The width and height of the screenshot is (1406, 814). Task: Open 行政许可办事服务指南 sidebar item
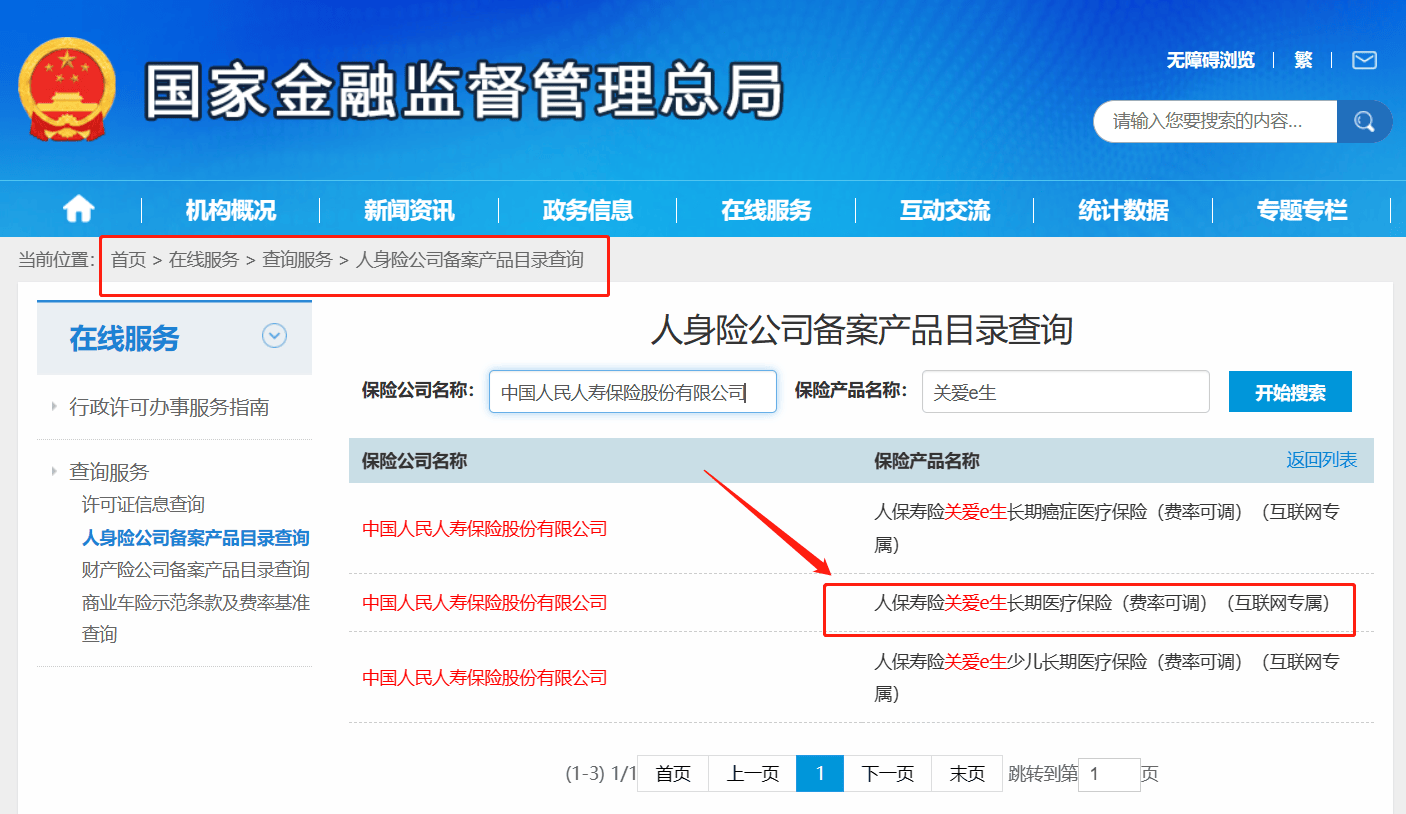tap(169, 407)
